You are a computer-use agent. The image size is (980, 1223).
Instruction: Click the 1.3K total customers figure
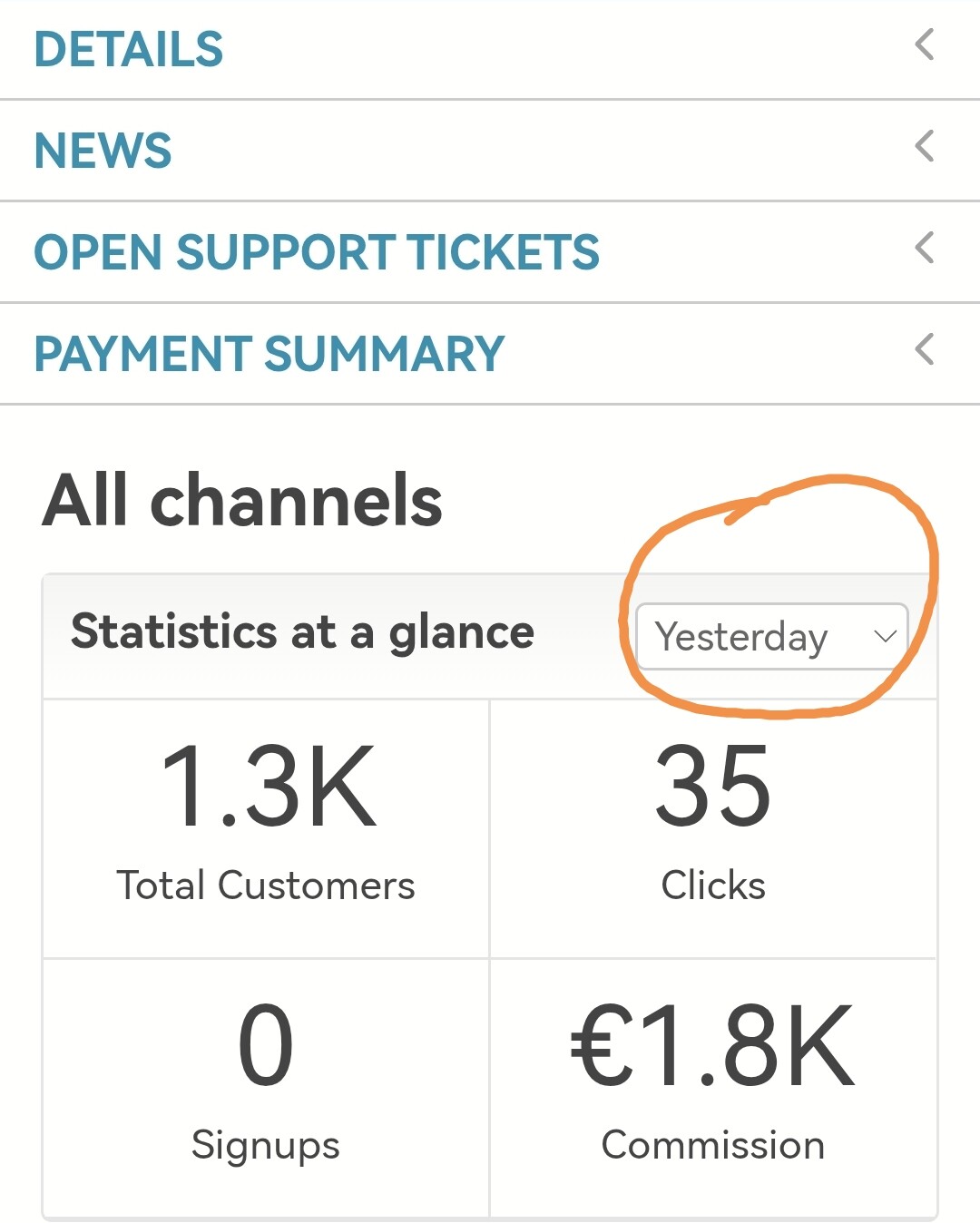coord(268,786)
